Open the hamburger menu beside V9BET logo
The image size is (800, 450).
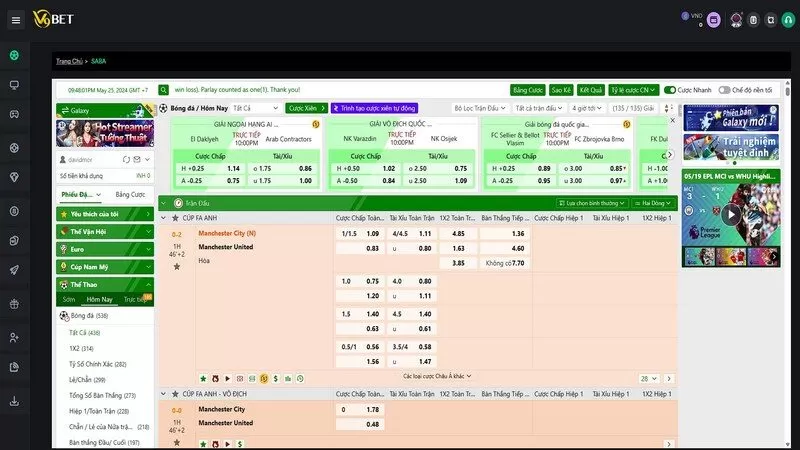click(x=15, y=19)
